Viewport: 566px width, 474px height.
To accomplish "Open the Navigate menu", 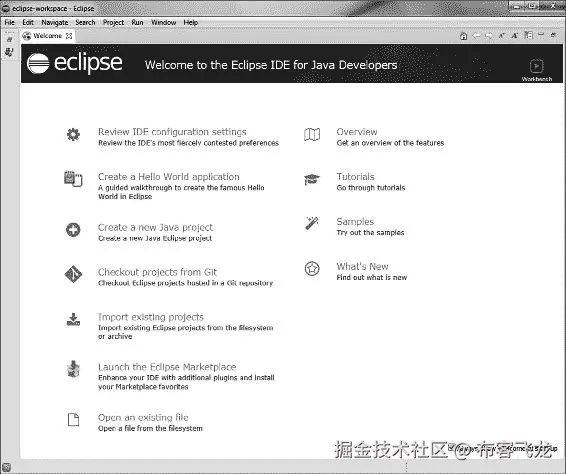I will pyautogui.click(x=55, y=22).
